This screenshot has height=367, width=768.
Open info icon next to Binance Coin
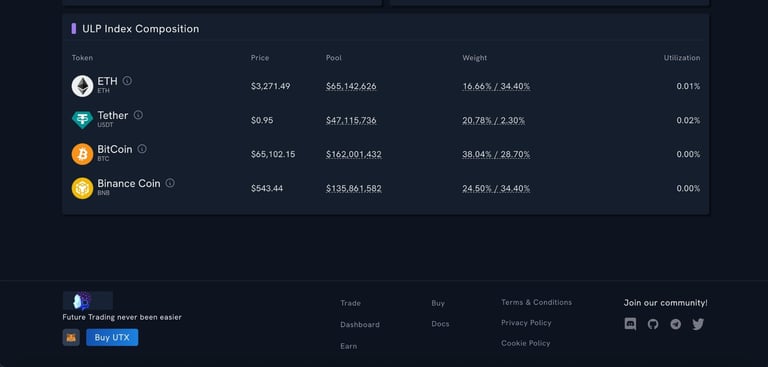(170, 183)
